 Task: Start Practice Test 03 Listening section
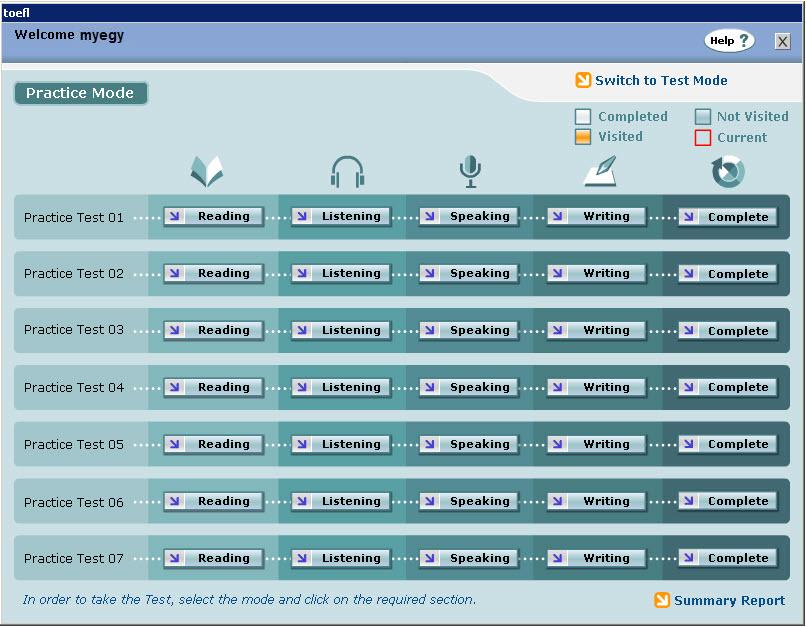[x=341, y=330]
